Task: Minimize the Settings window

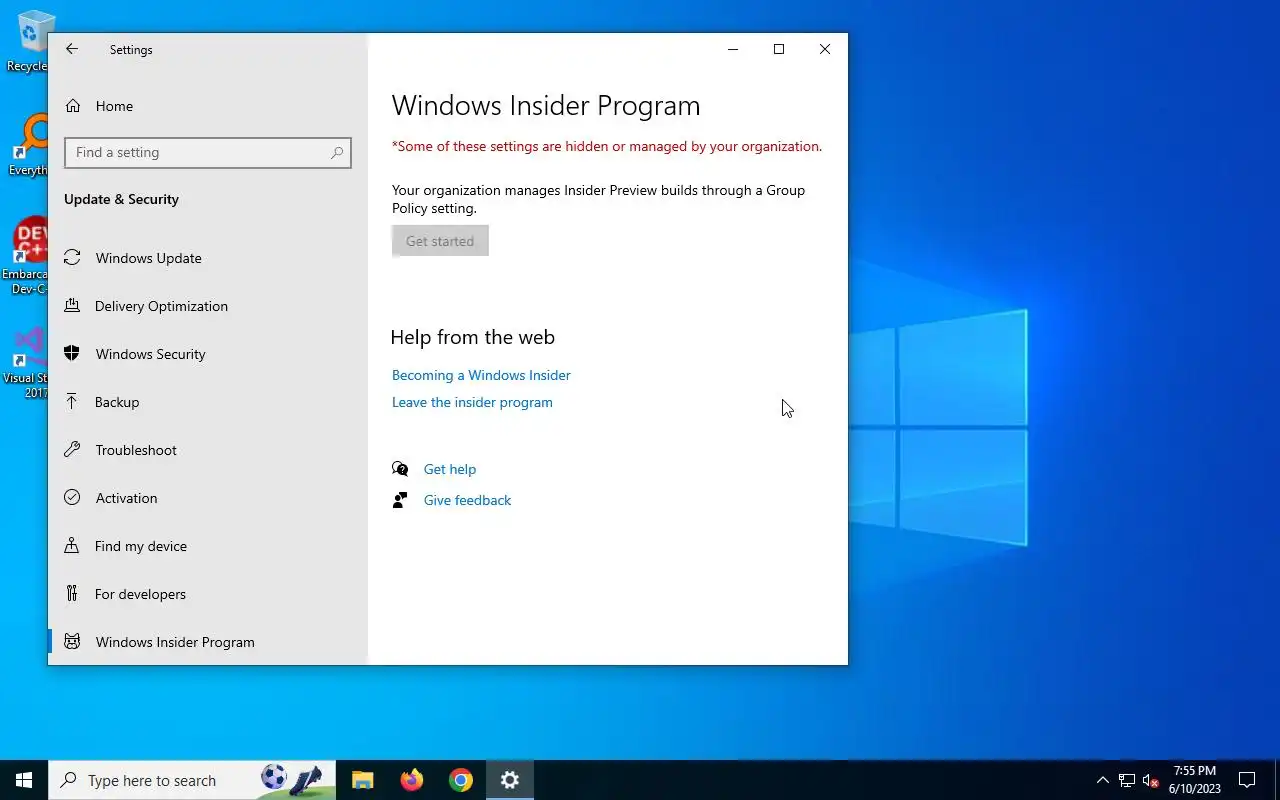Action: point(733,49)
